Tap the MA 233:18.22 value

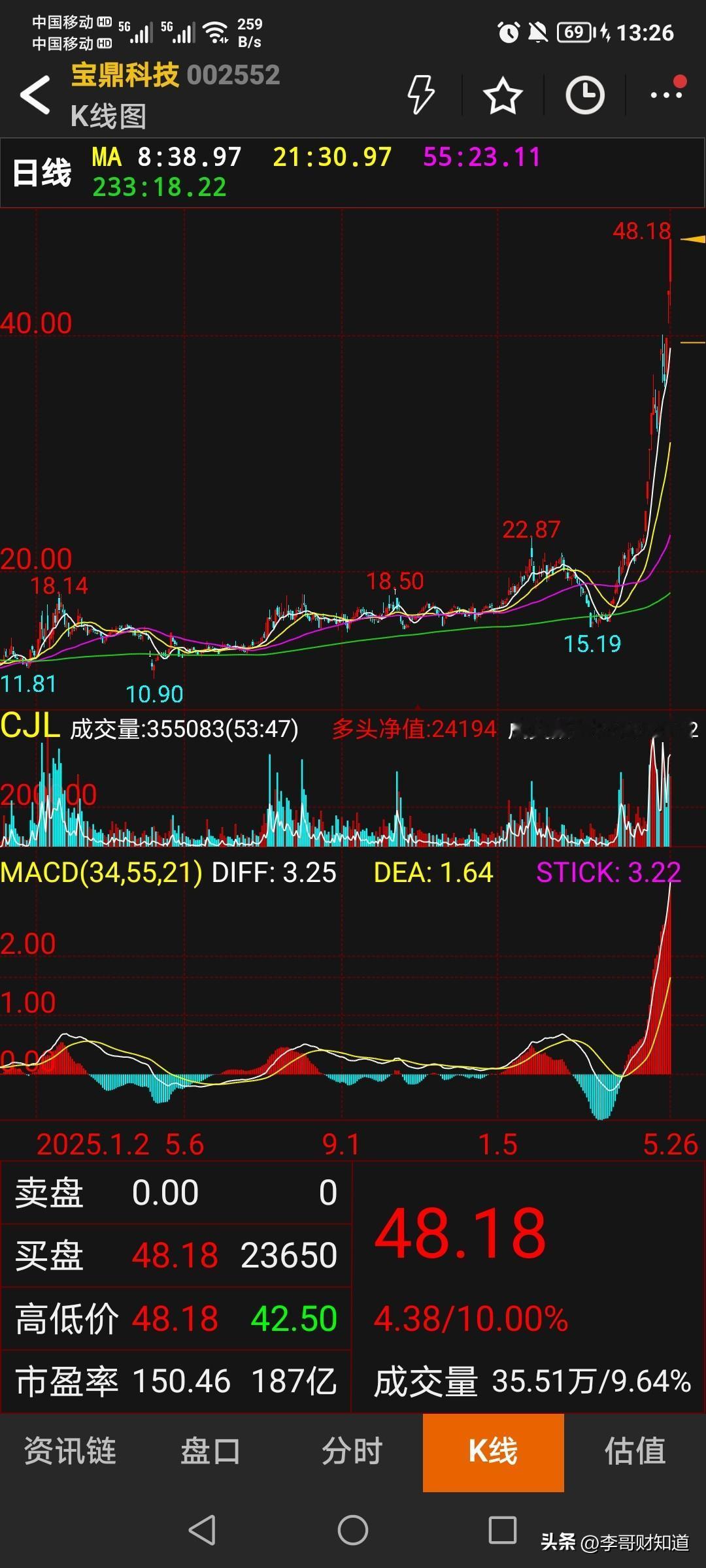coord(160,188)
